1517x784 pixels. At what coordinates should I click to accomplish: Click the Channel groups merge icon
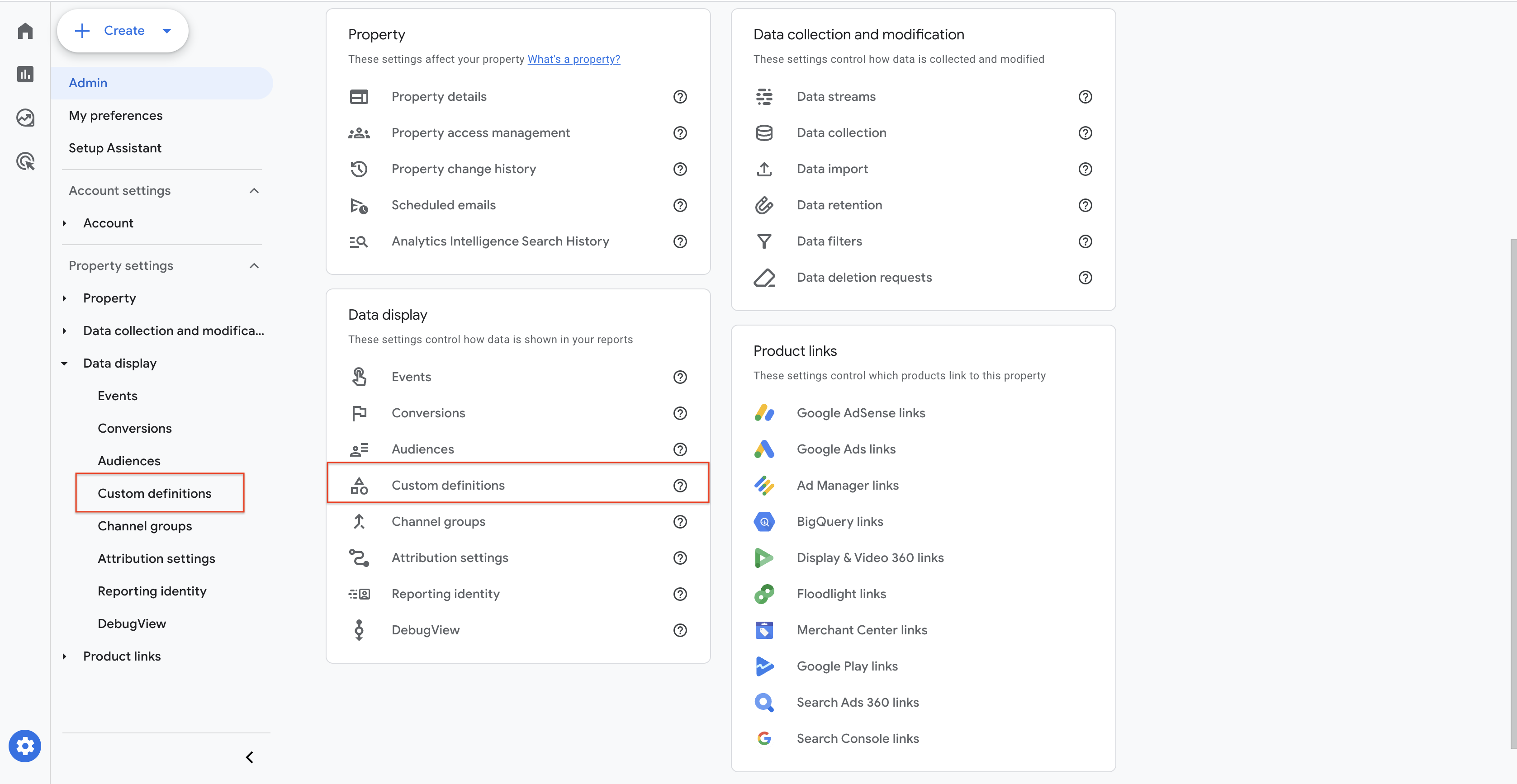[x=359, y=521]
